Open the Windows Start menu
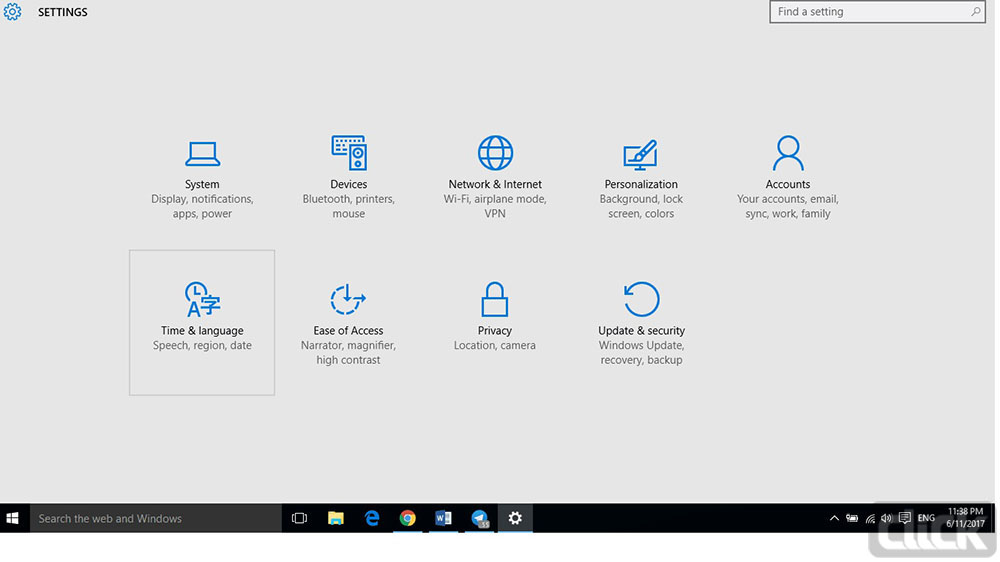Image resolution: width=1000 pixels, height=562 pixels. 14,518
